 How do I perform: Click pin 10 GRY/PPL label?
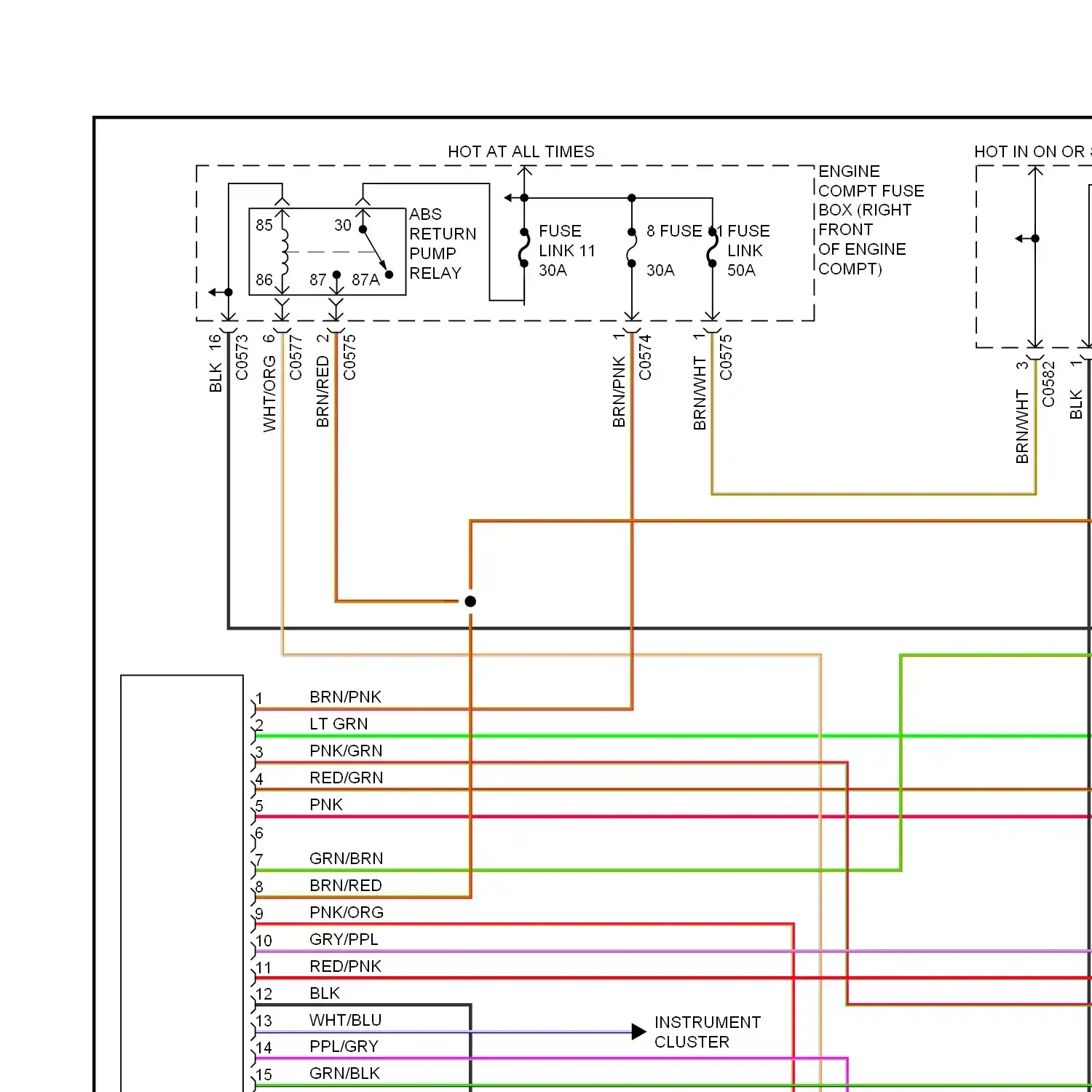tap(344, 939)
